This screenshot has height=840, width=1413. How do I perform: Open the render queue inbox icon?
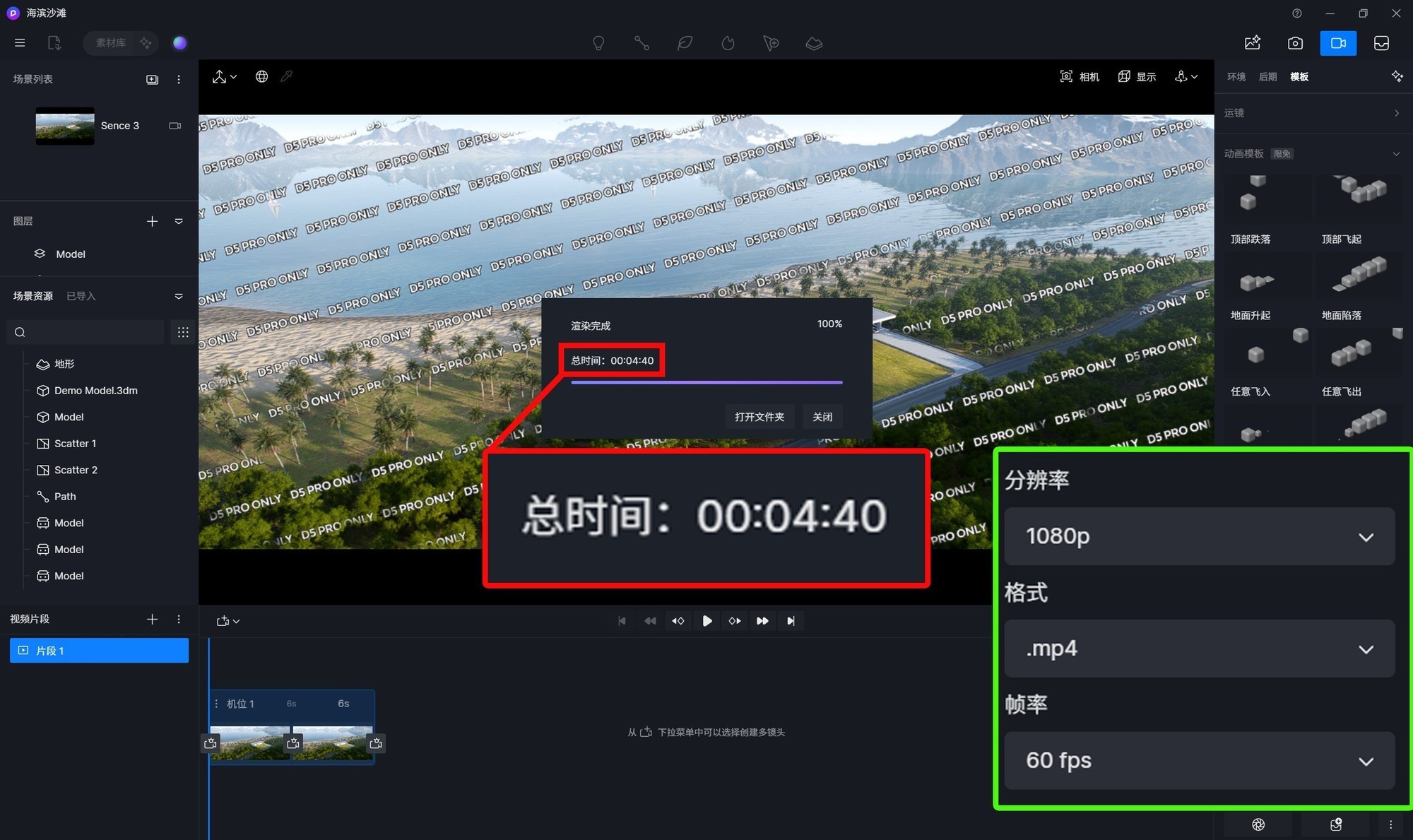[1381, 42]
